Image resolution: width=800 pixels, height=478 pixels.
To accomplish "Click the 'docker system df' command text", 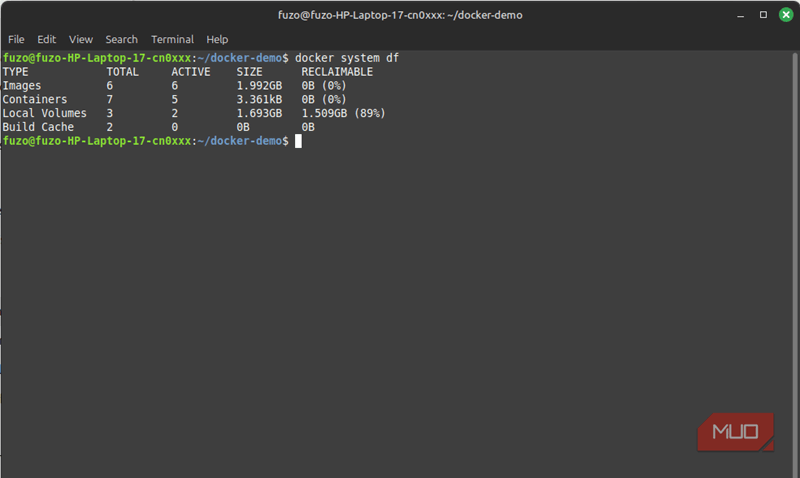I will click(346, 58).
